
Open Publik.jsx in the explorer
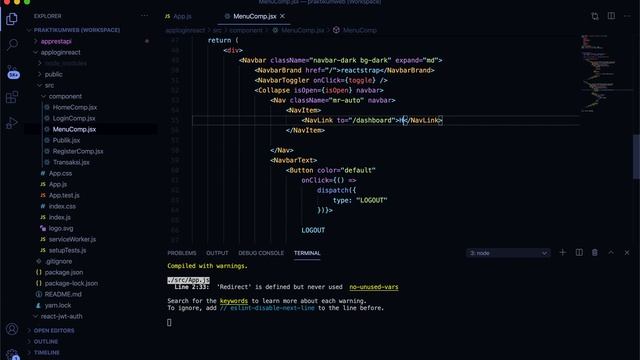point(66,140)
